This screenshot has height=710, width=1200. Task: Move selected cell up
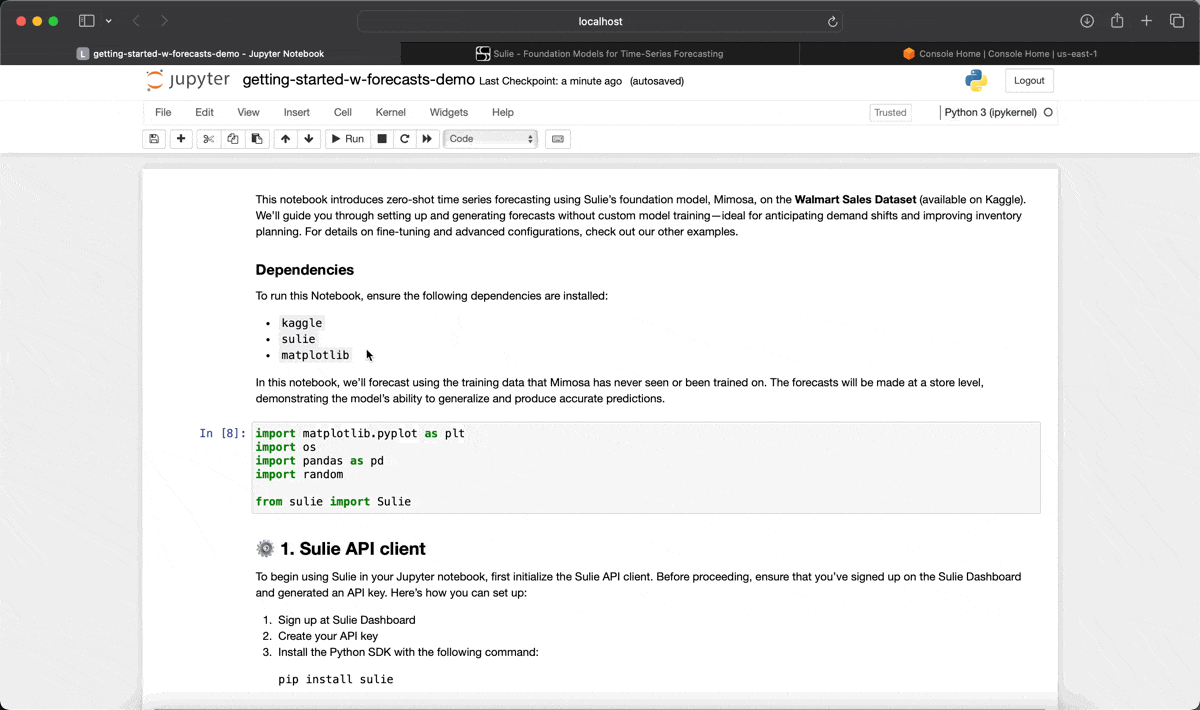[286, 139]
